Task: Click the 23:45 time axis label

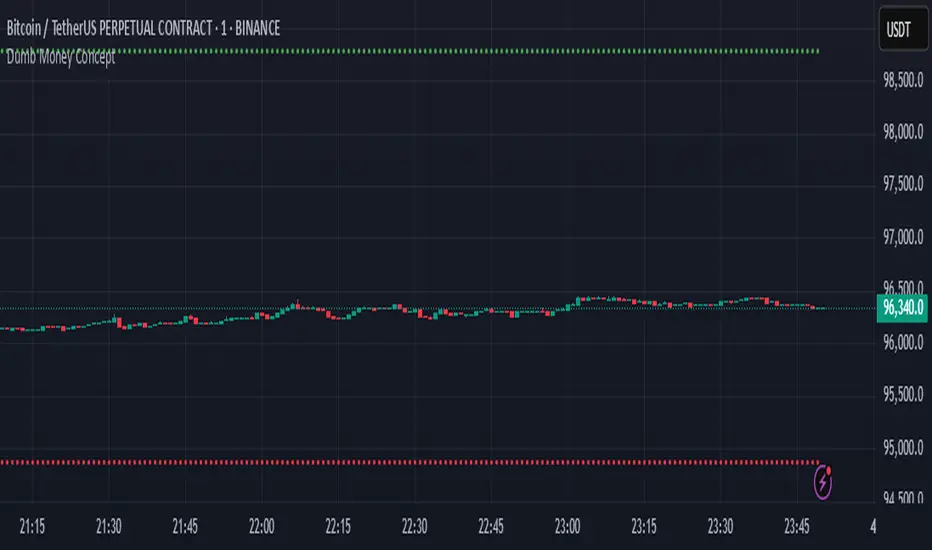Action: click(x=797, y=525)
